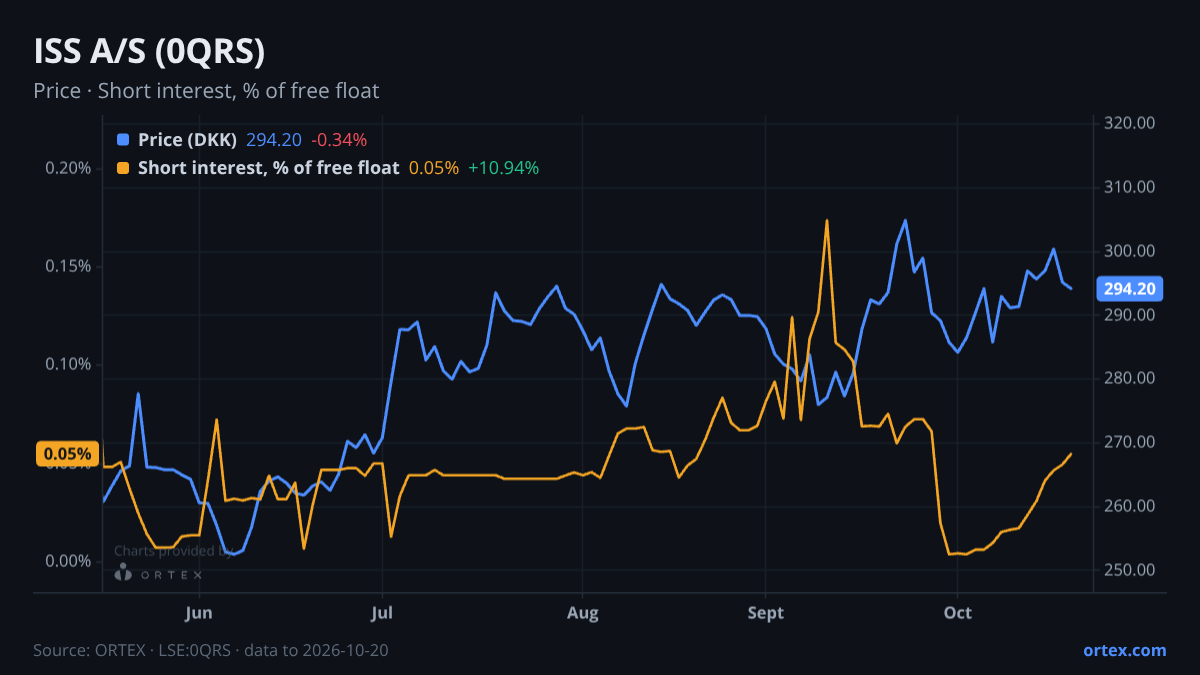Click the 0.05% value in legend

point(434,168)
